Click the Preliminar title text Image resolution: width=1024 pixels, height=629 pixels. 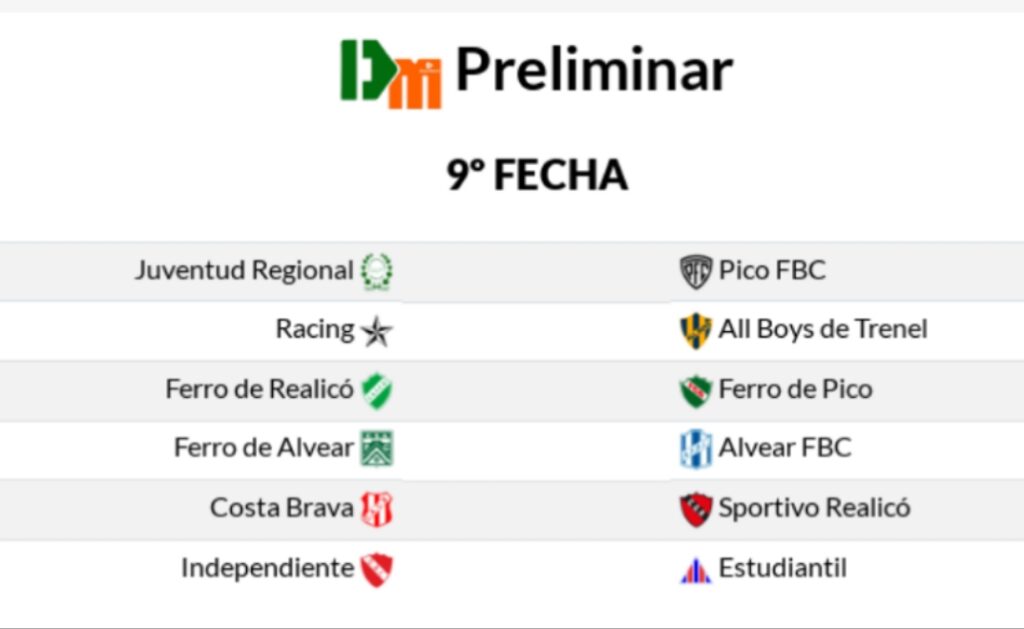[x=594, y=70]
